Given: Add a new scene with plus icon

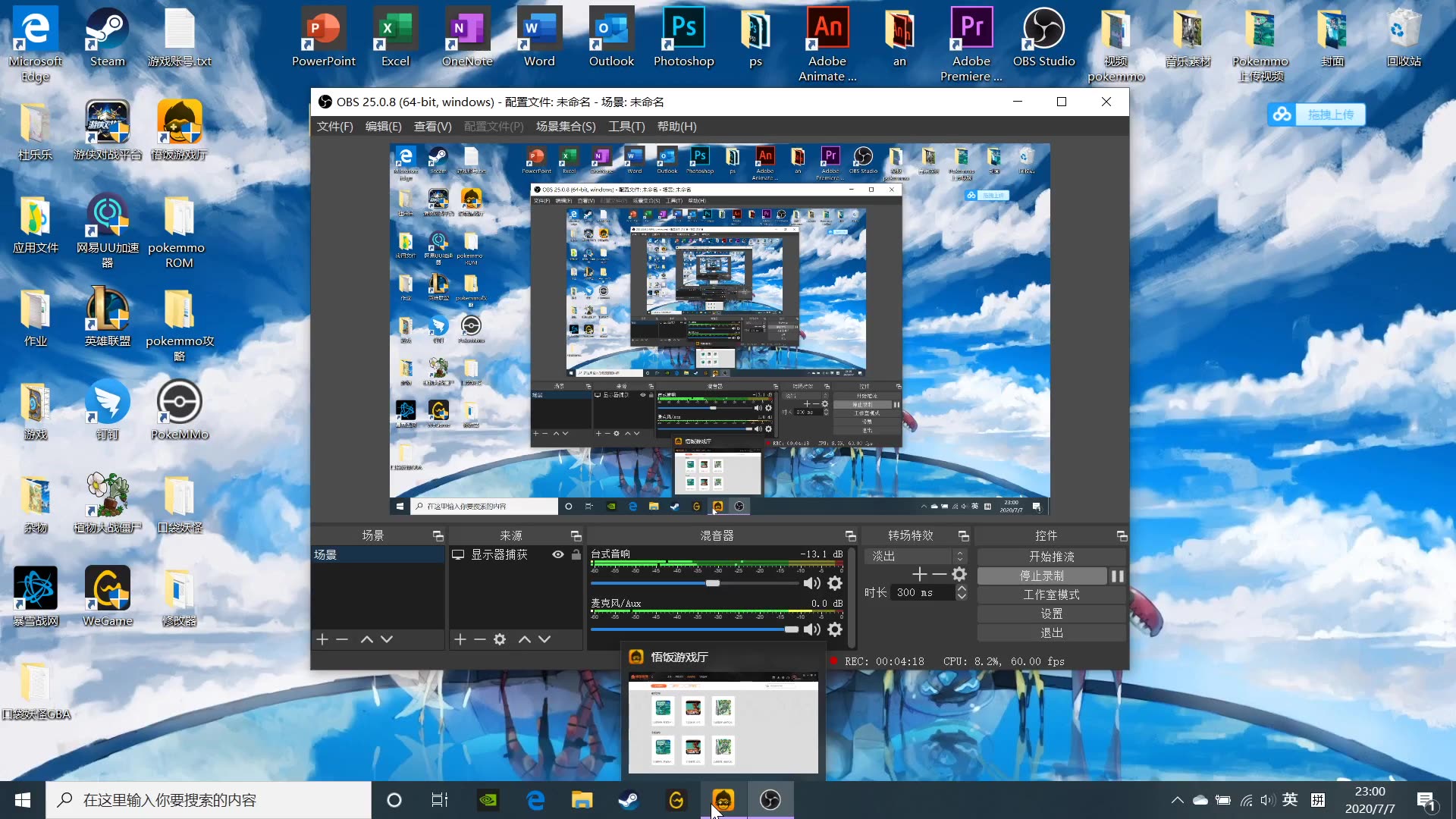Looking at the screenshot, I should point(322,639).
